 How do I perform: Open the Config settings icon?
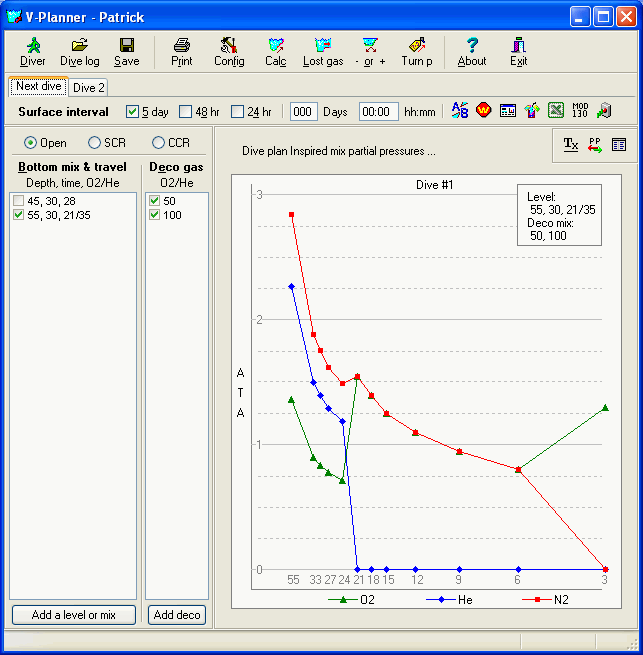click(229, 51)
